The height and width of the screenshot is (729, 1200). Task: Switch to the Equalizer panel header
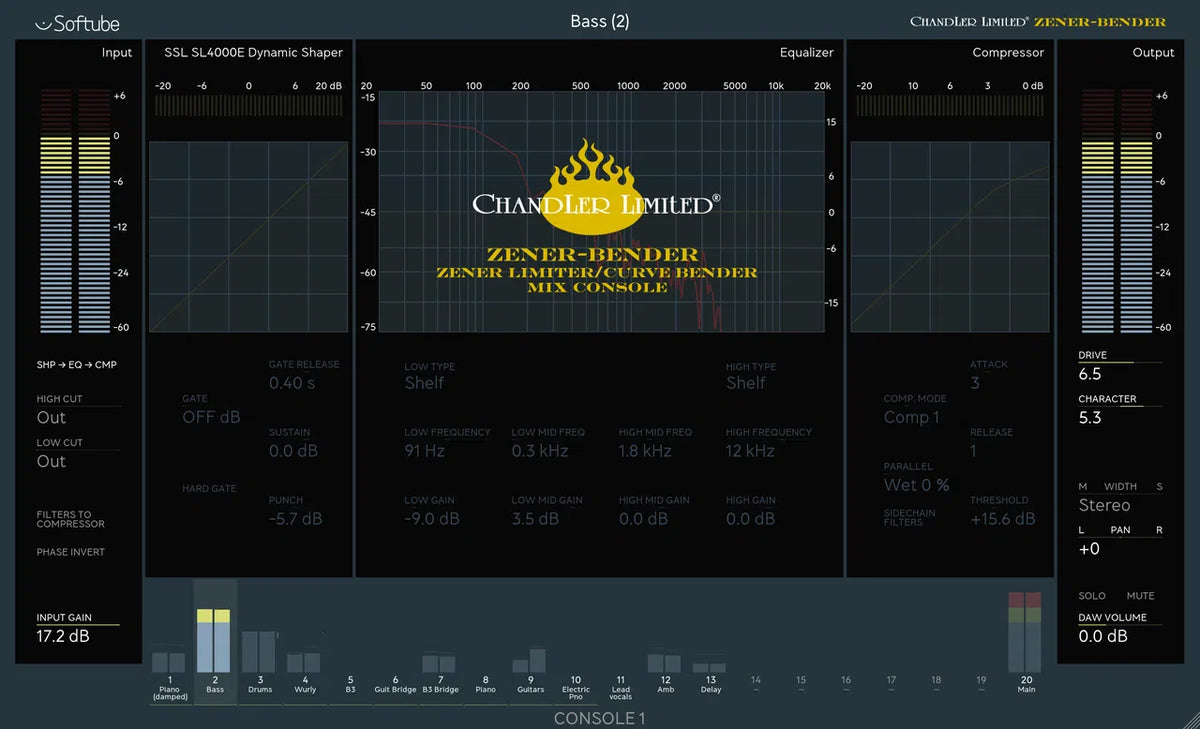[806, 52]
